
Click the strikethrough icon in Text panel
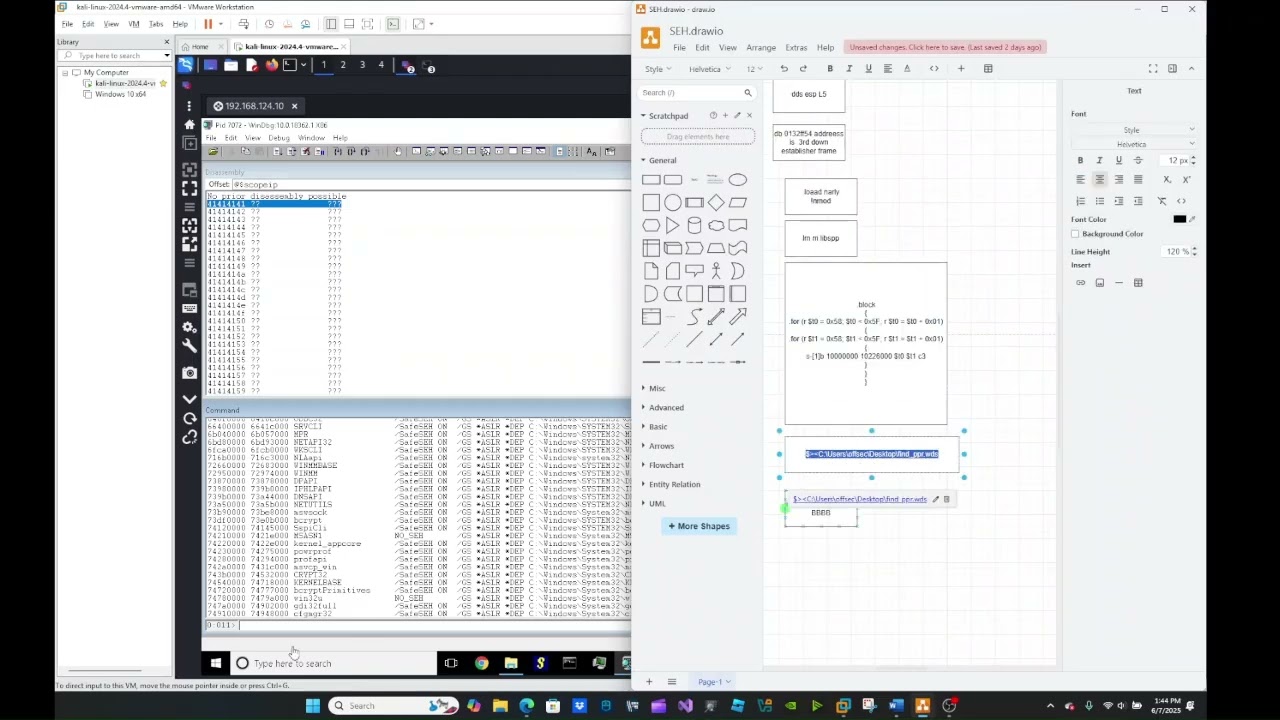(x=1138, y=160)
